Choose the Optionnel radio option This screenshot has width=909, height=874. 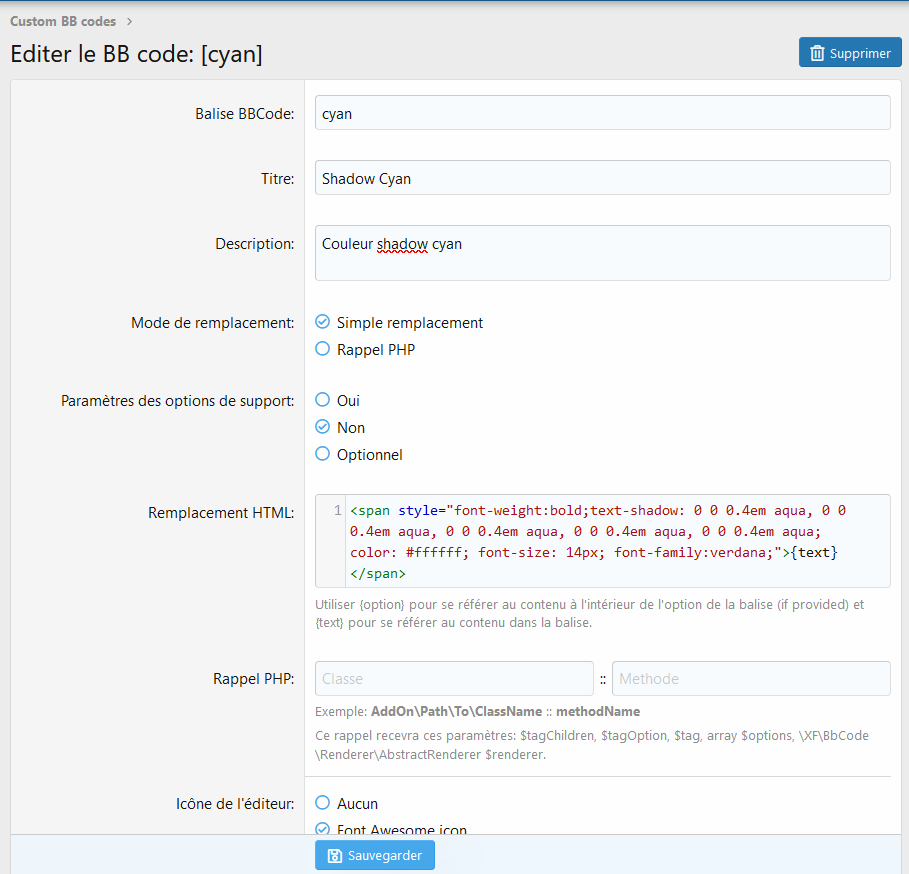pyautogui.click(x=322, y=454)
